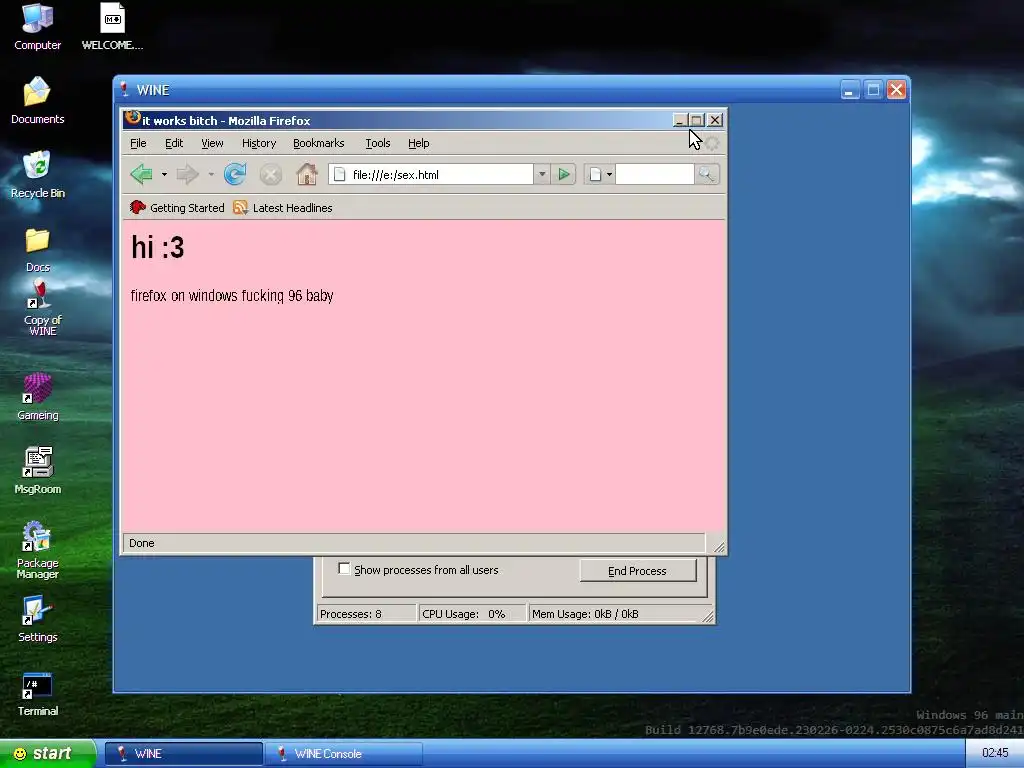This screenshot has height=768, width=1024.
Task: Go to the Home page icon
Action: tap(306, 174)
